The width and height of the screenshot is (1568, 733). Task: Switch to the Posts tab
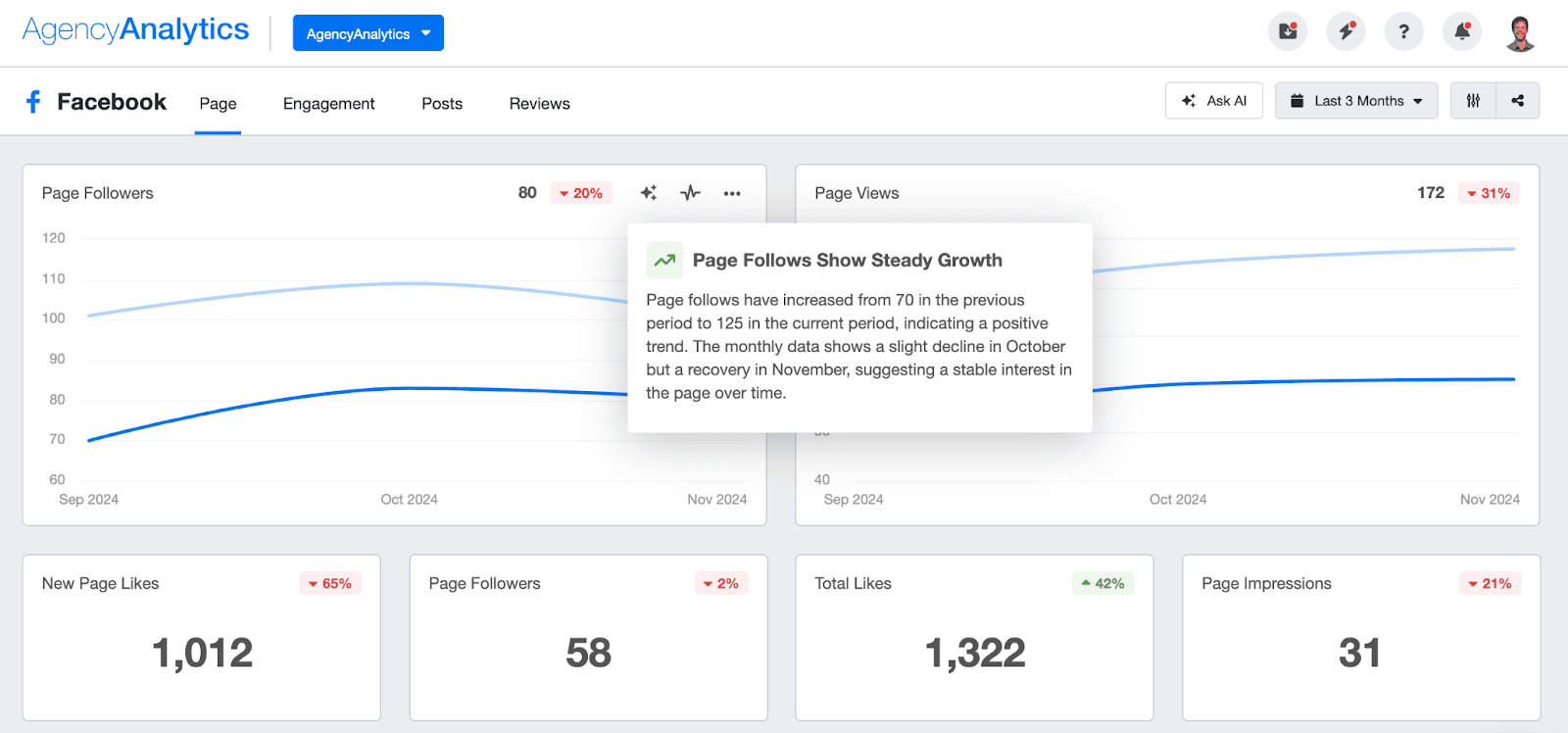pyautogui.click(x=442, y=104)
